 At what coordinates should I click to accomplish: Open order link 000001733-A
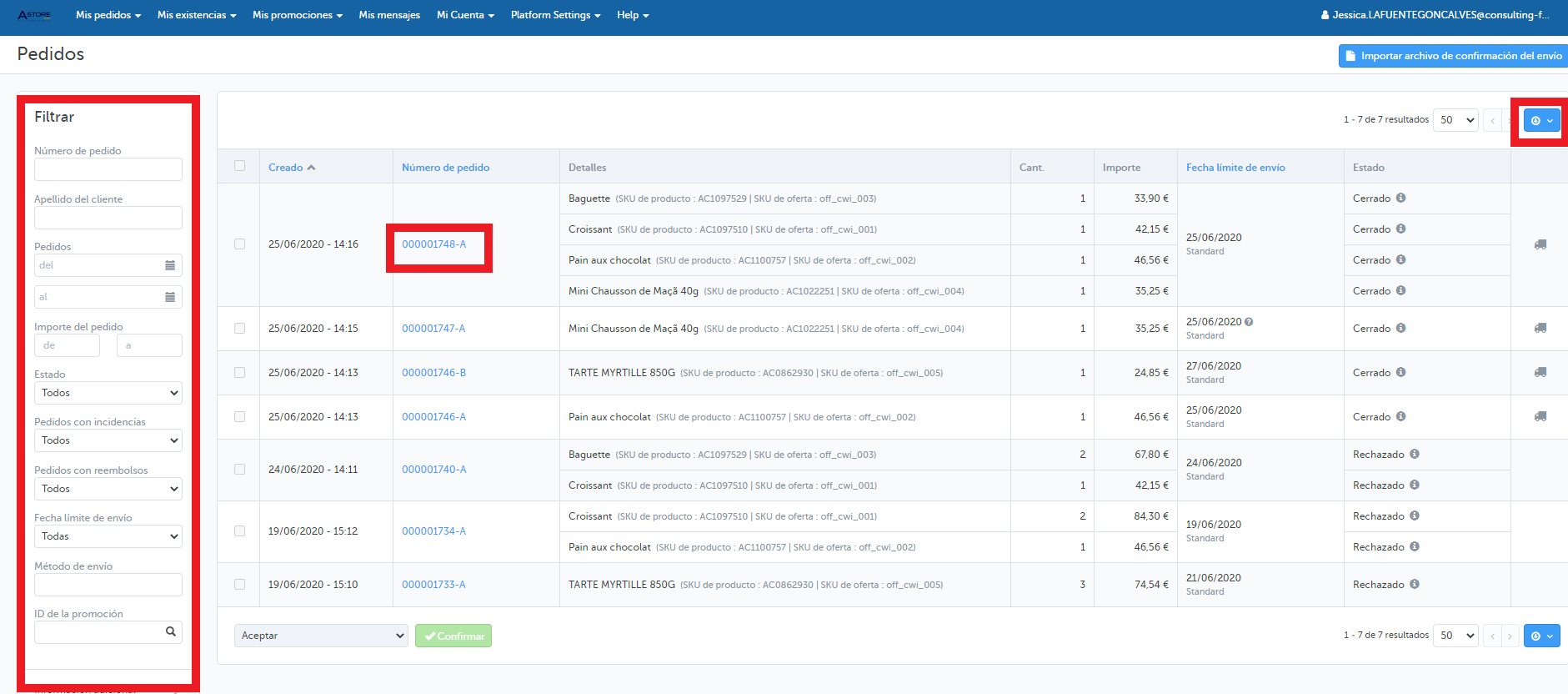tap(433, 585)
